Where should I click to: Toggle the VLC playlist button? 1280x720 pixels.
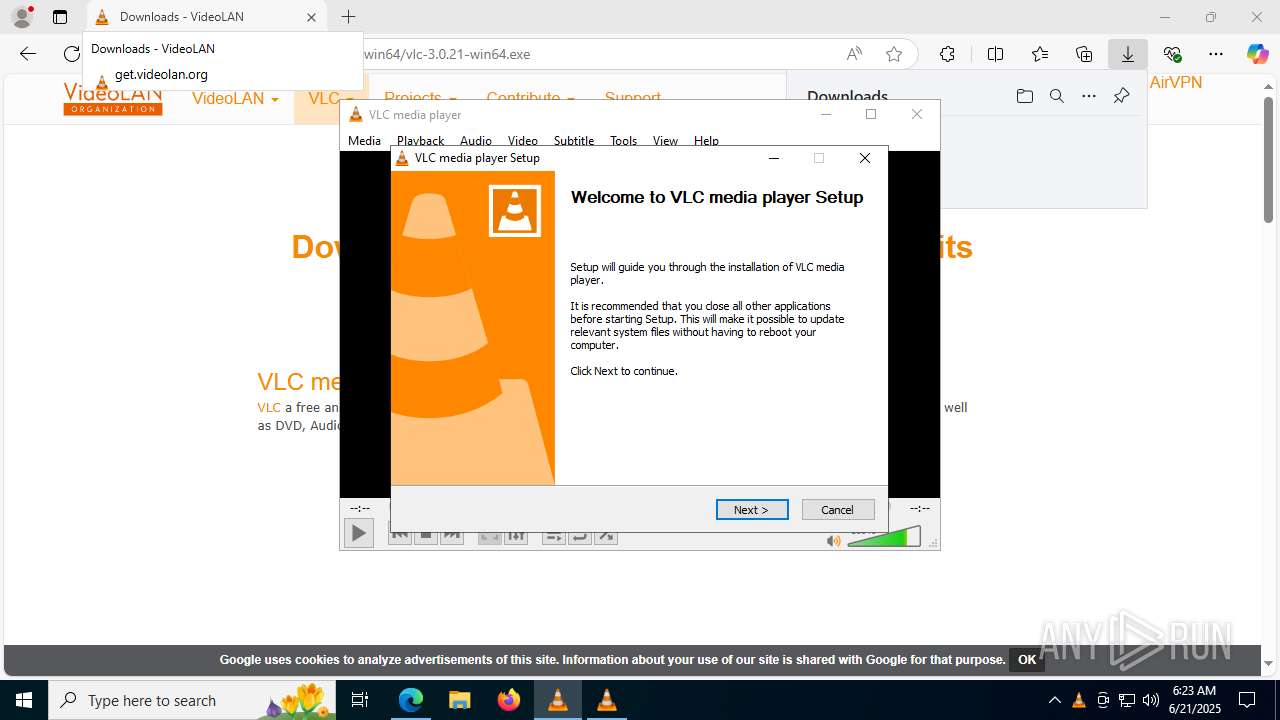[x=553, y=539]
